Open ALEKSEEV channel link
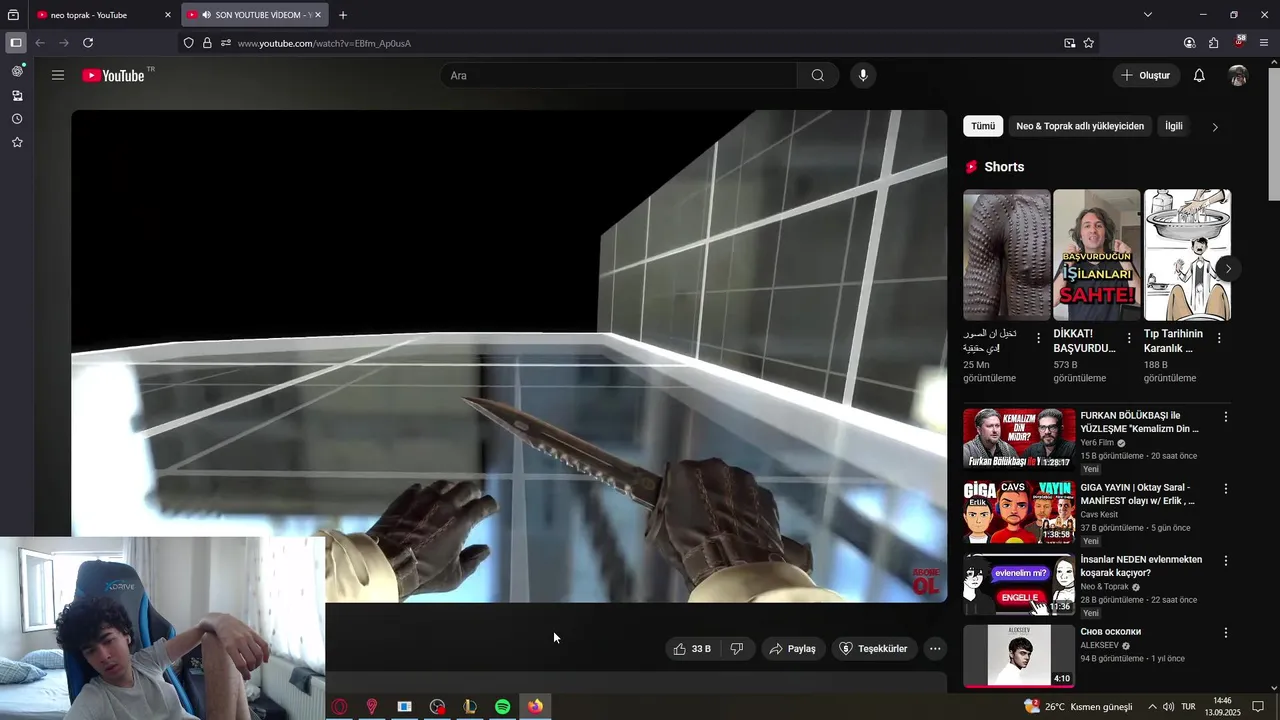Image resolution: width=1280 pixels, height=720 pixels. 1100,646
